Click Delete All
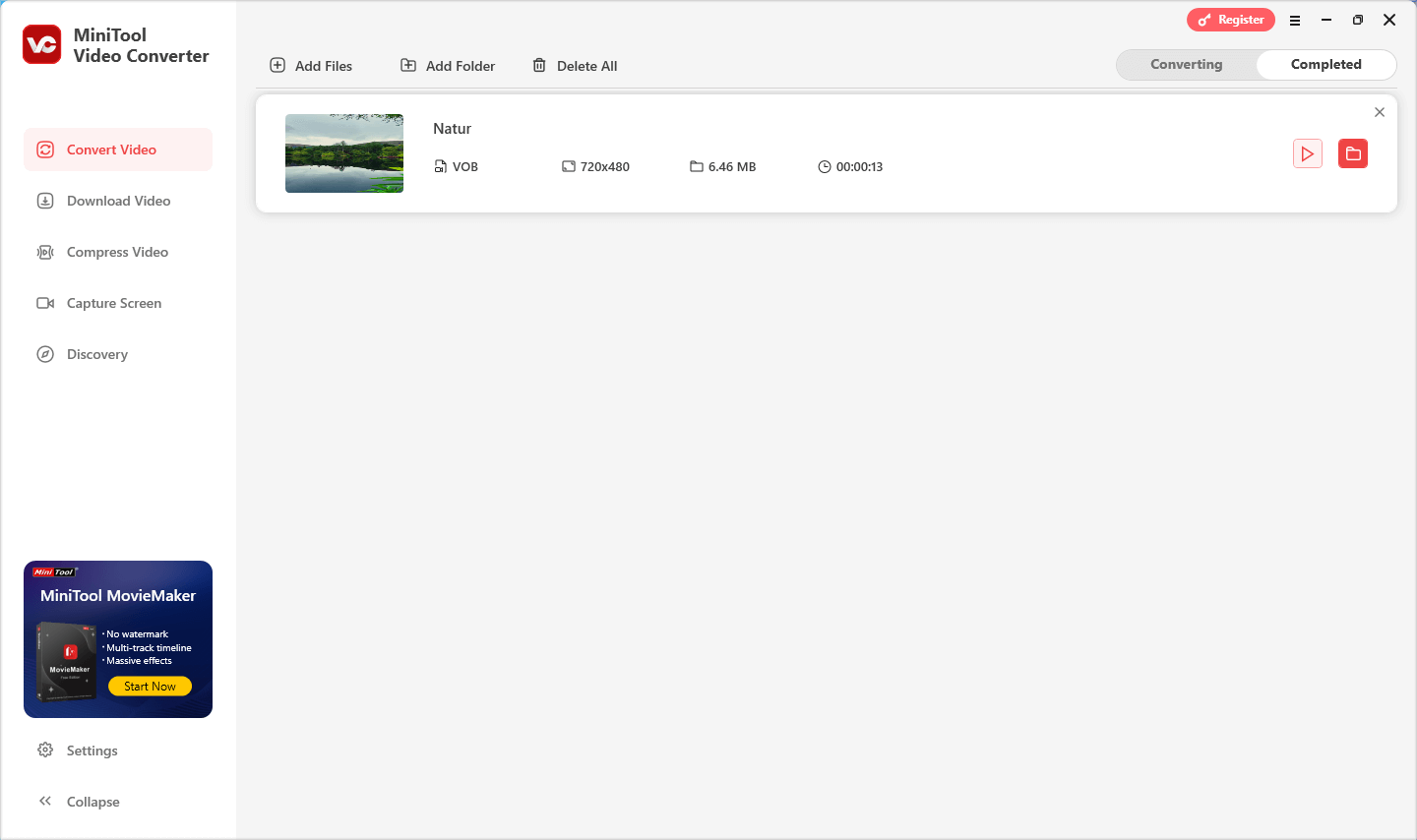Viewport: 1417px width, 840px height. point(575,66)
